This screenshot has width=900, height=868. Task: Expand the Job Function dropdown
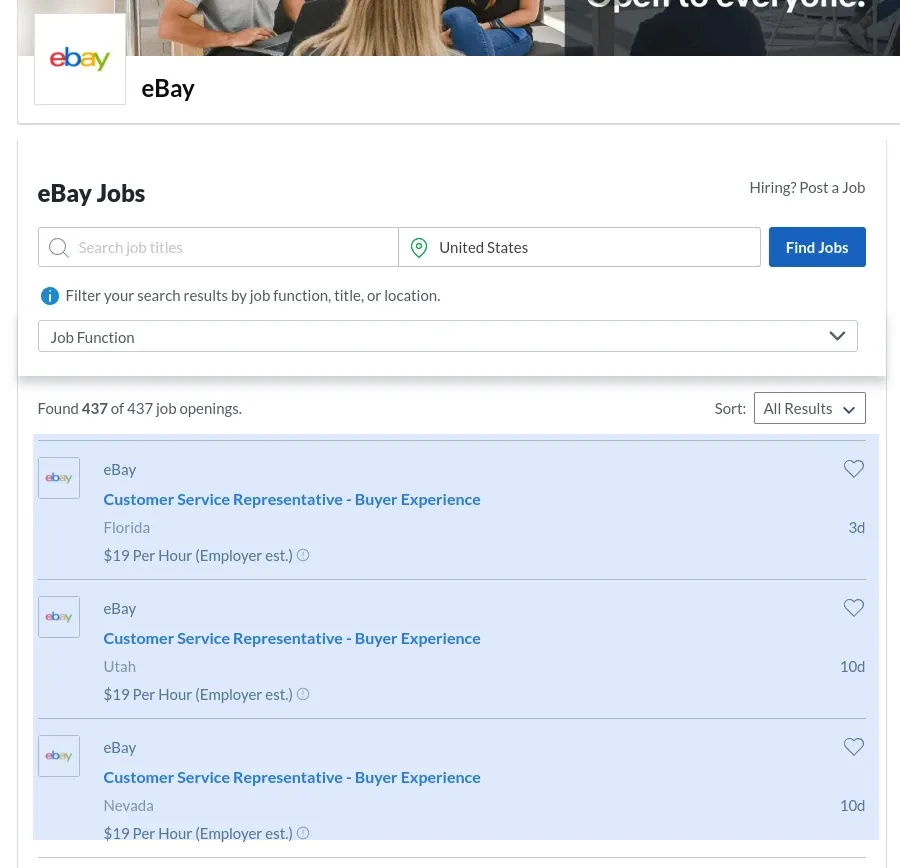(447, 336)
